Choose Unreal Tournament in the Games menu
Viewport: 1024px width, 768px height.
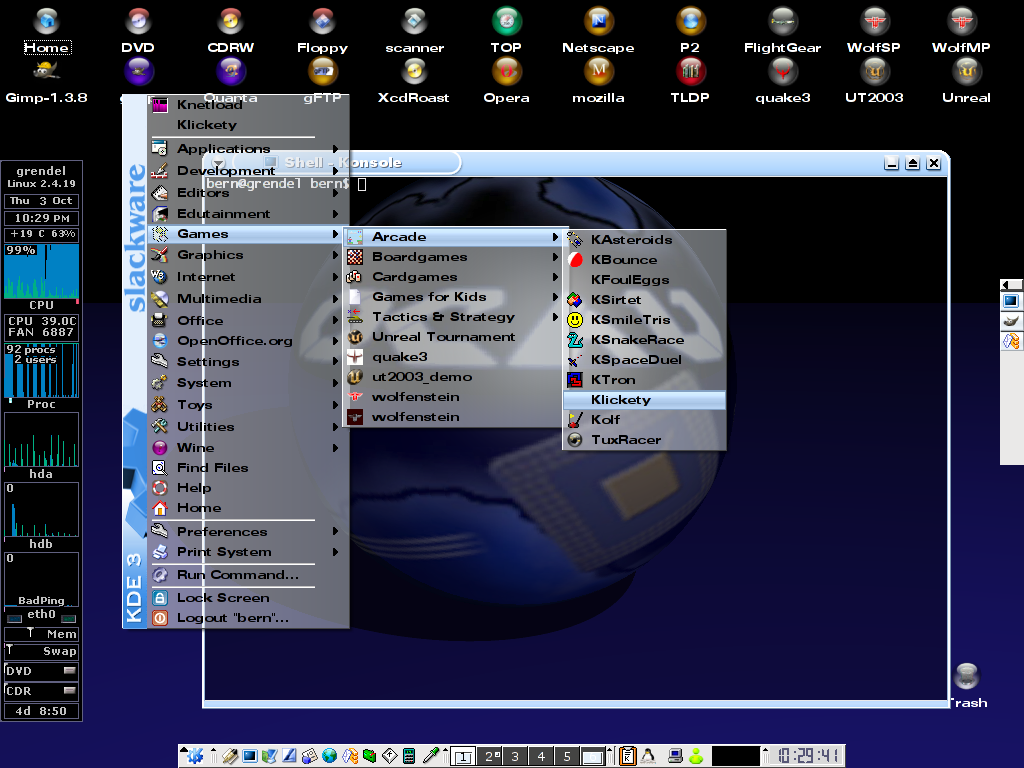coord(453,337)
